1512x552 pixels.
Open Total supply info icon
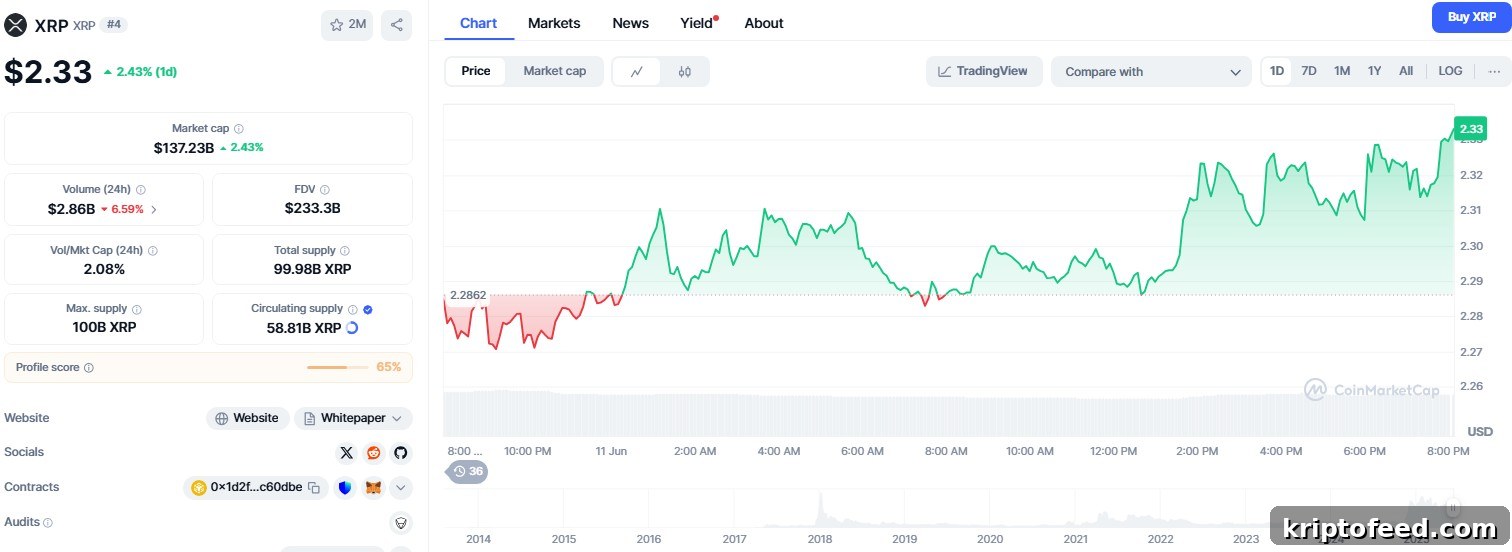(x=345, y=251)
